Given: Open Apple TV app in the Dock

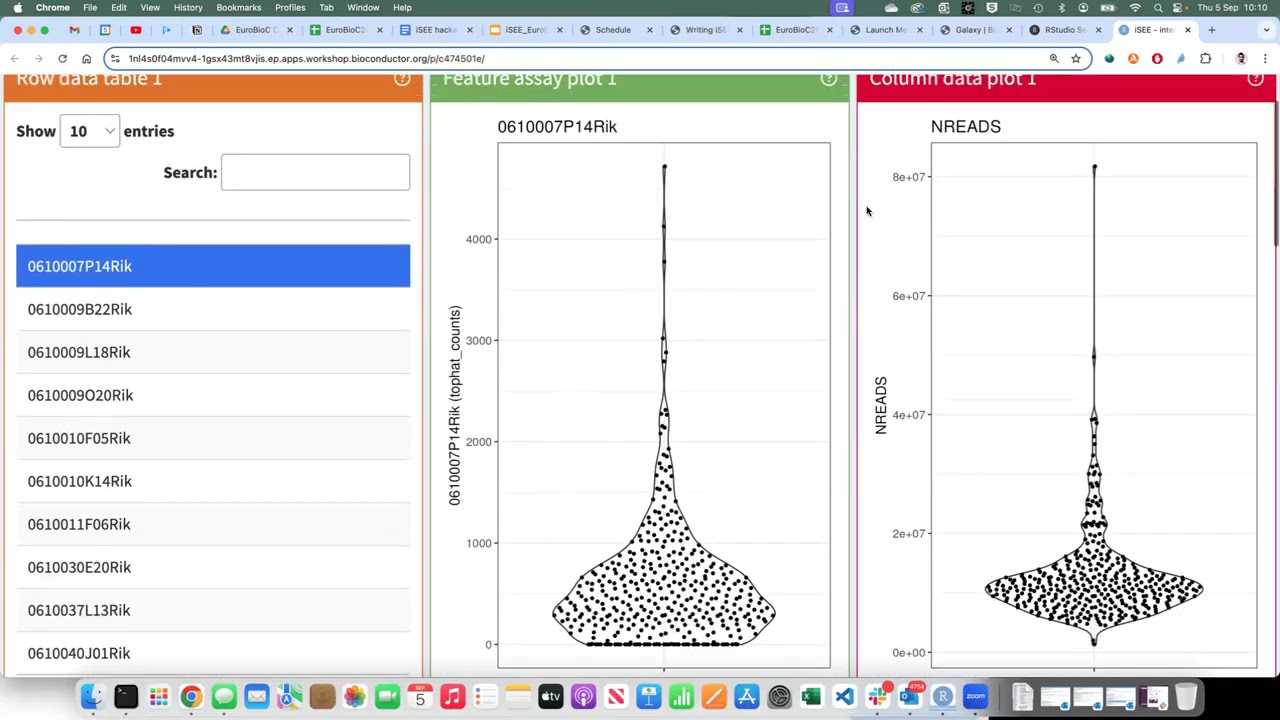Looking at the screenshot, I should [551, 696].
